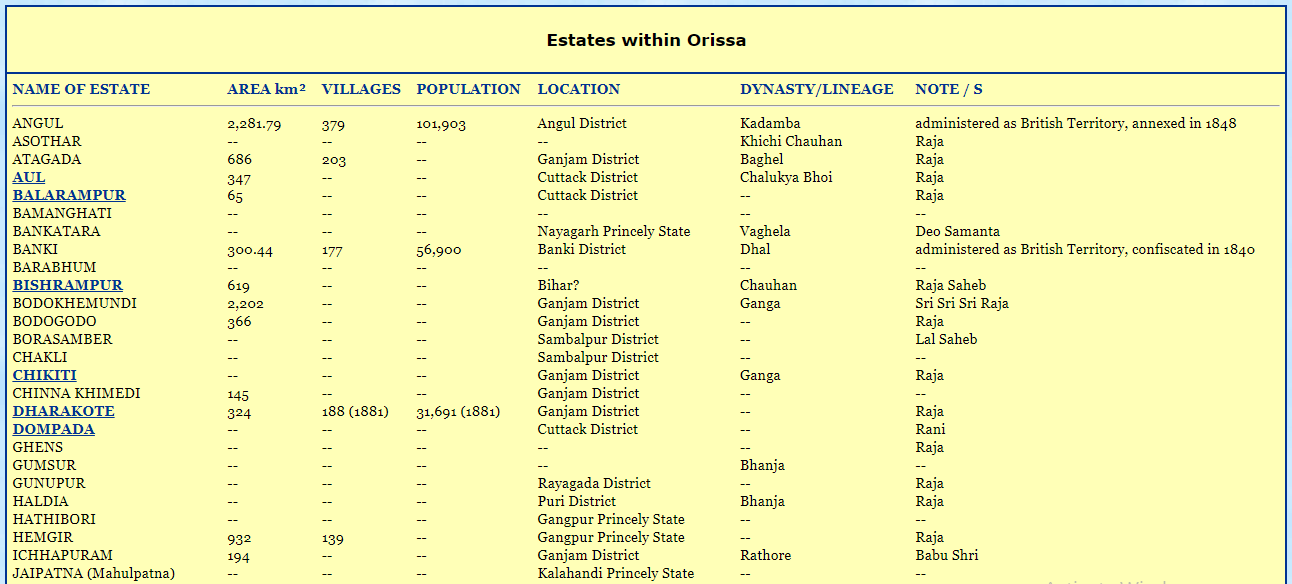Click the DYNASTY/LINEAGE column header
Image resolution: width=1292 pixels, height=584 pixels.
point(817,89)
